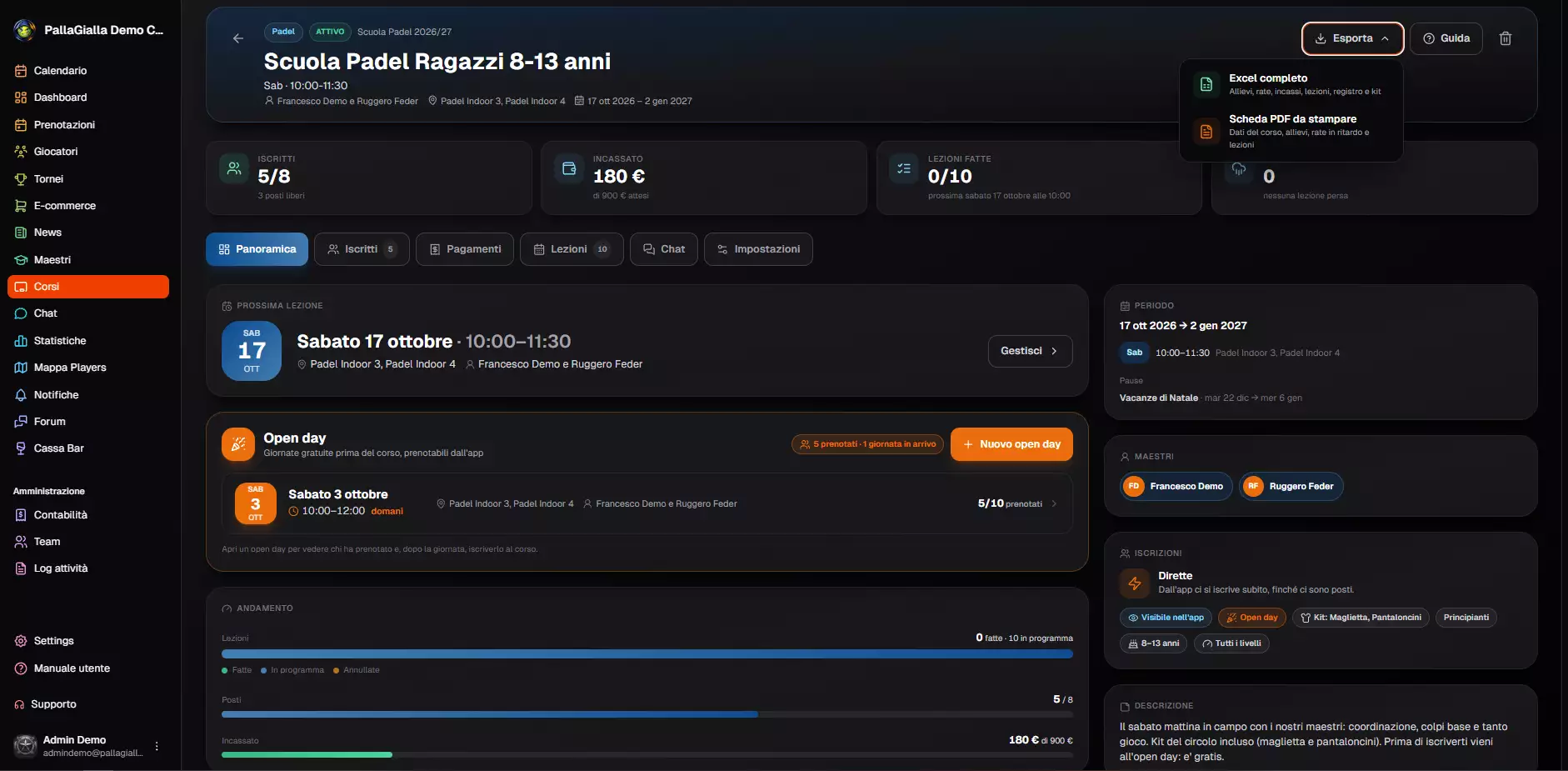Choose Scheda PDF da stampare option
The image size is (1568, 771).
tap(1291, 132)
